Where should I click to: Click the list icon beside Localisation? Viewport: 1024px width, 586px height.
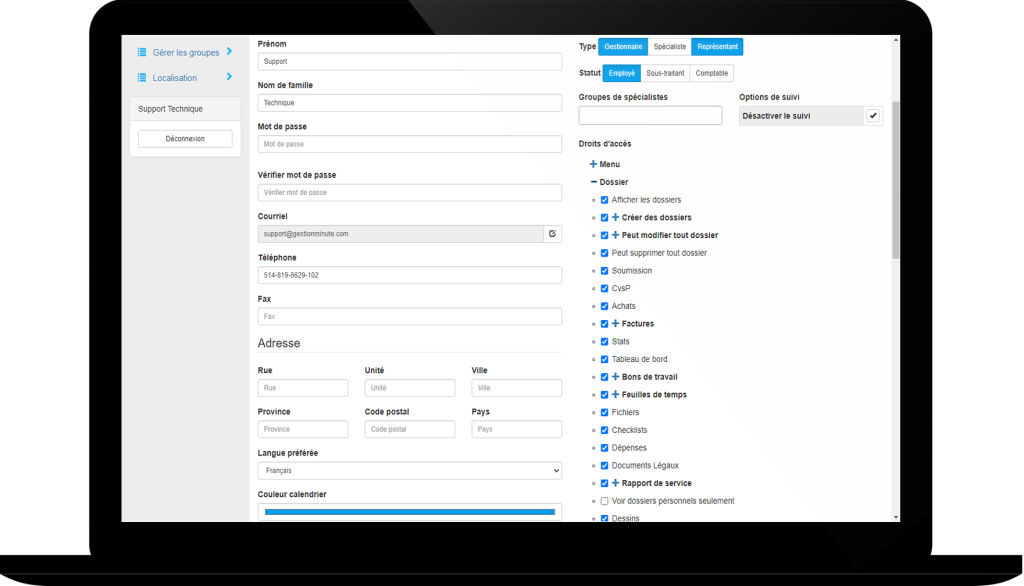[142, 78]
